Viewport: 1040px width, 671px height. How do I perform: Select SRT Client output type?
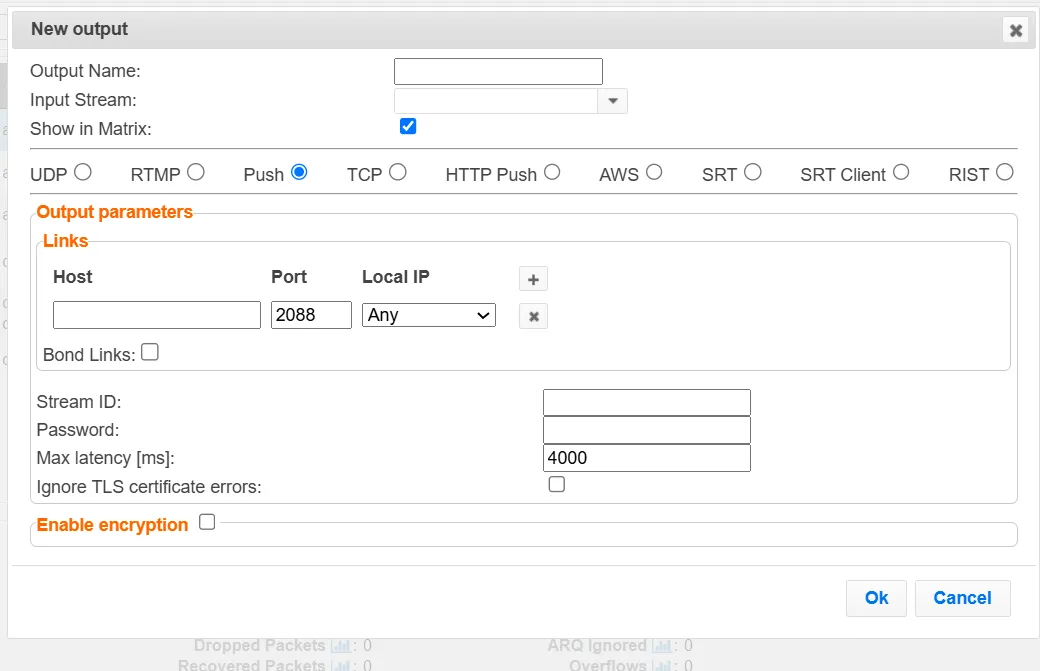[x=901, y=172]
